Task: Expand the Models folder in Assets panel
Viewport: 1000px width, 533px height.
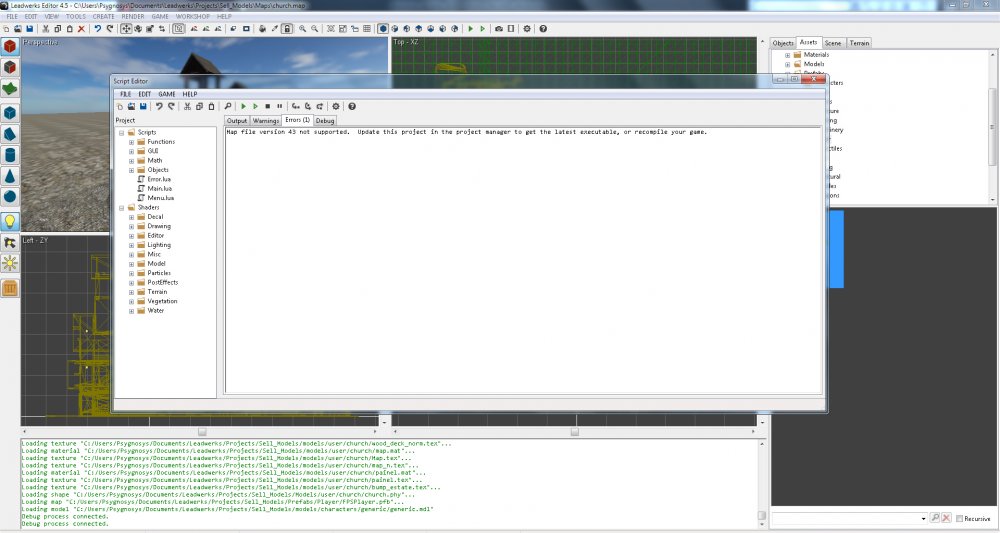Action: click(x=788, y=64)
